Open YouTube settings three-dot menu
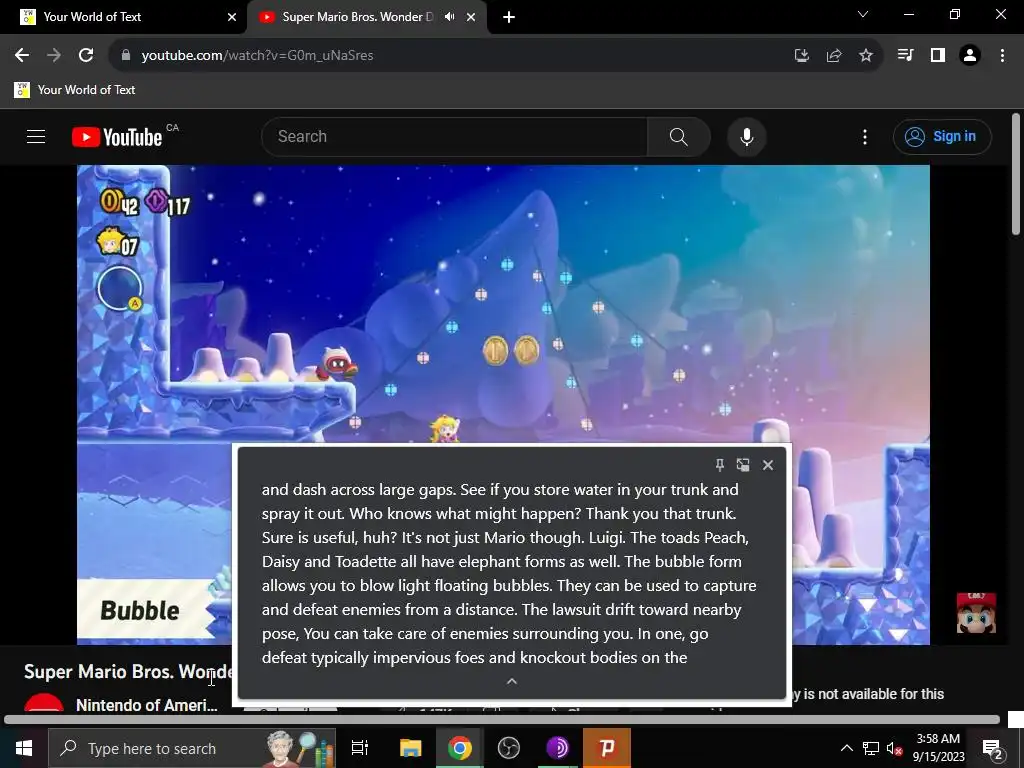The height and width of the screenshot is (768, 1024). coord(865,136)
